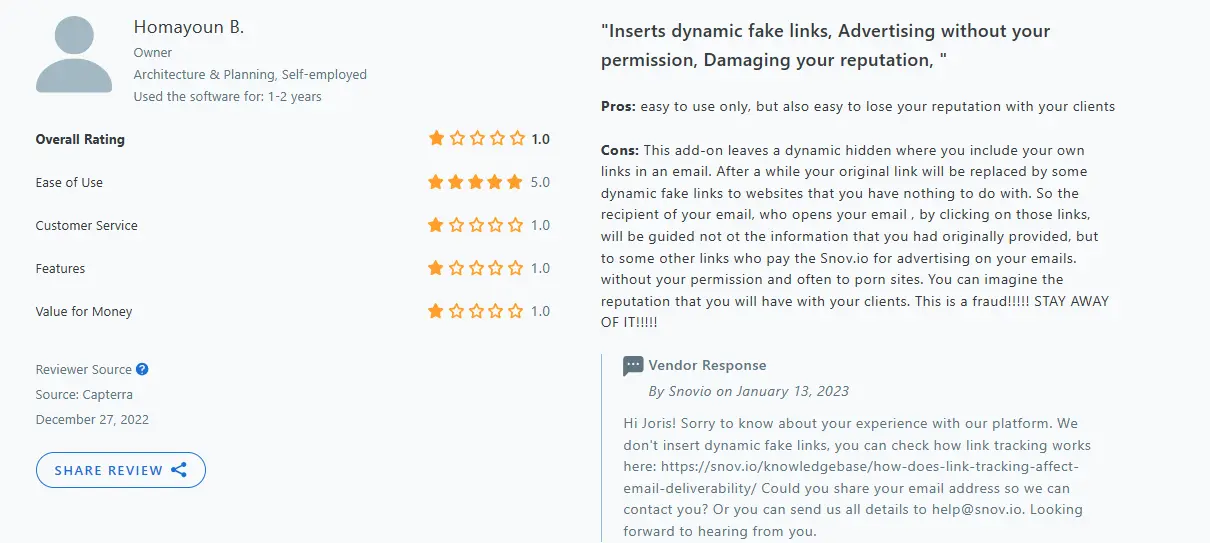1210x543 pixels.
Task: Click the 'By Snovio on January 13, 2023' line
Action: [x=749, y=391]
